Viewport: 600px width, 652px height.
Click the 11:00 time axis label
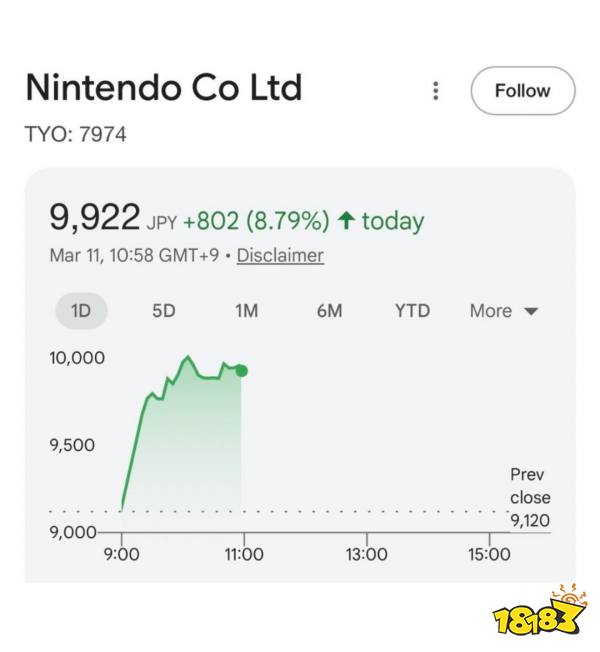tap(243, 554)
